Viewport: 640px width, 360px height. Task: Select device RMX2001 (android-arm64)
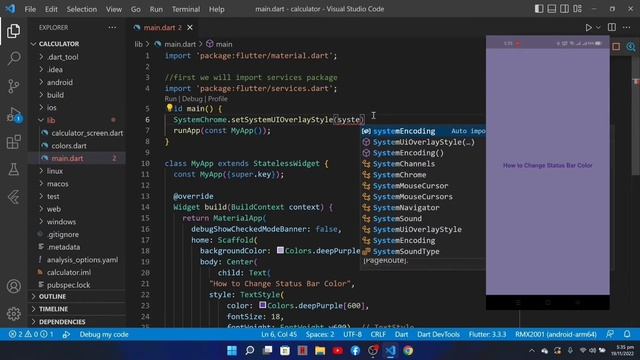pyautogui.click(x=556, y=334)
